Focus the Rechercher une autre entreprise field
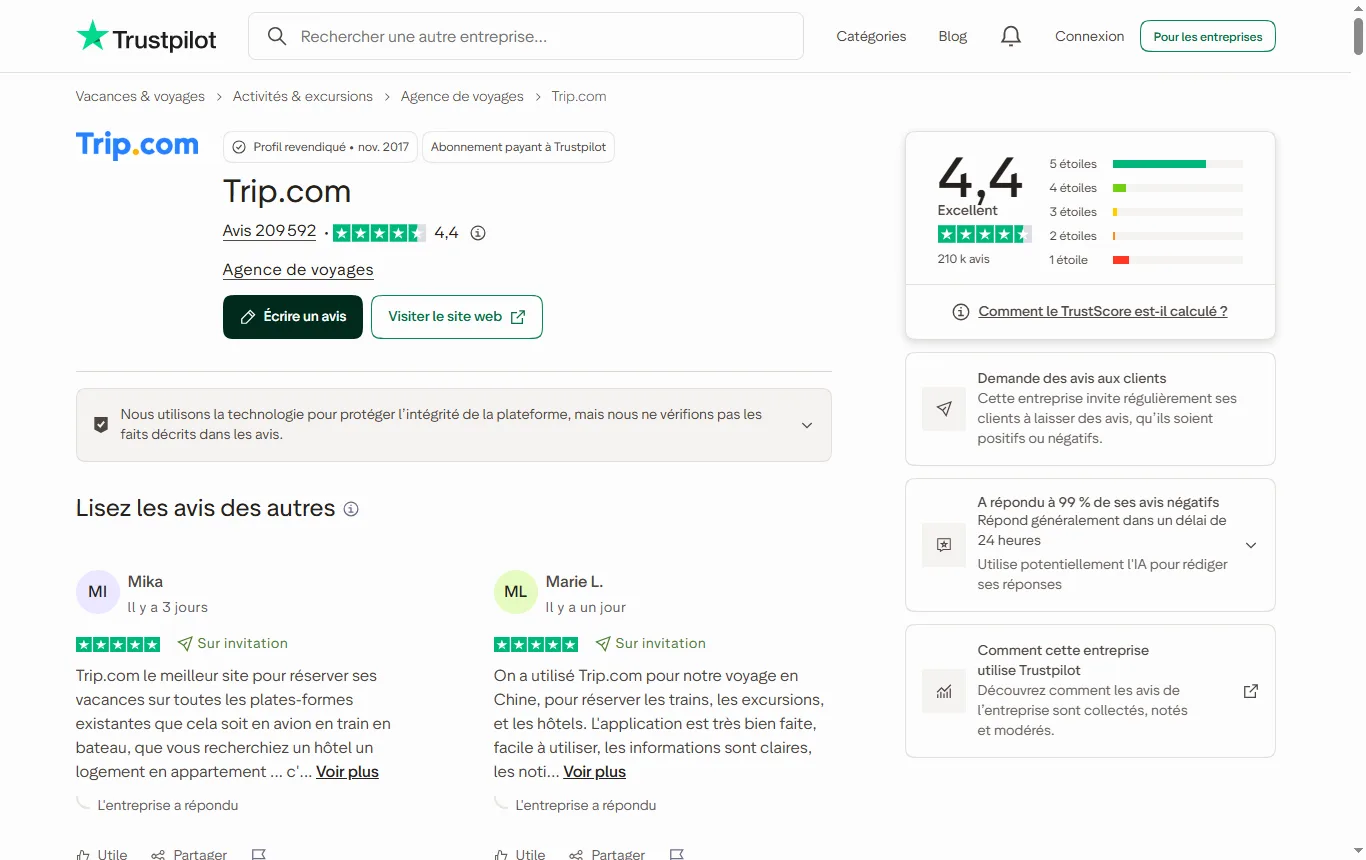The image size is (1366, 860). tap(526, 36)
